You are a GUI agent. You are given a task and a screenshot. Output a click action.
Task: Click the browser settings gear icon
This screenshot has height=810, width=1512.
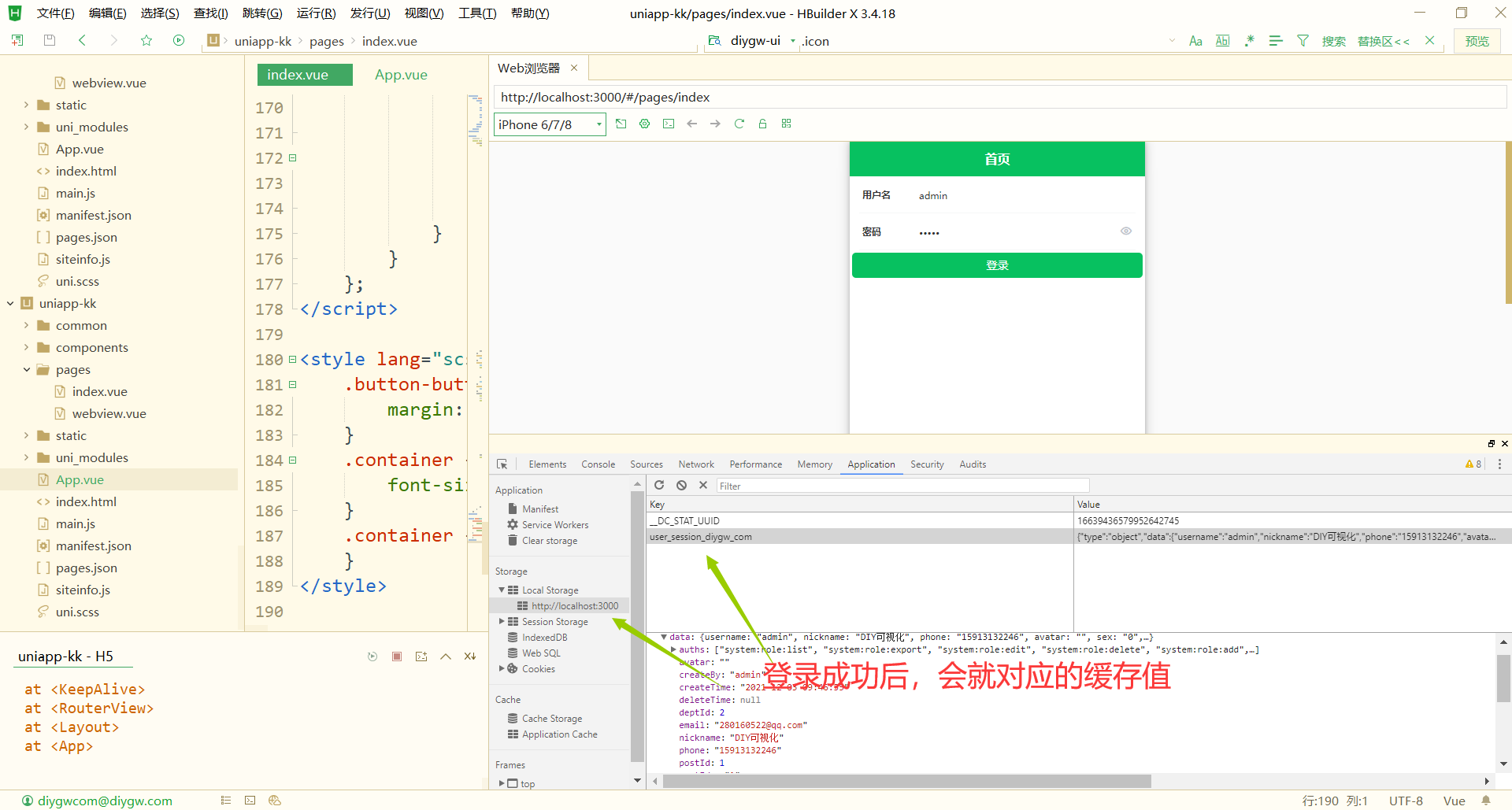tap(645, 124)
